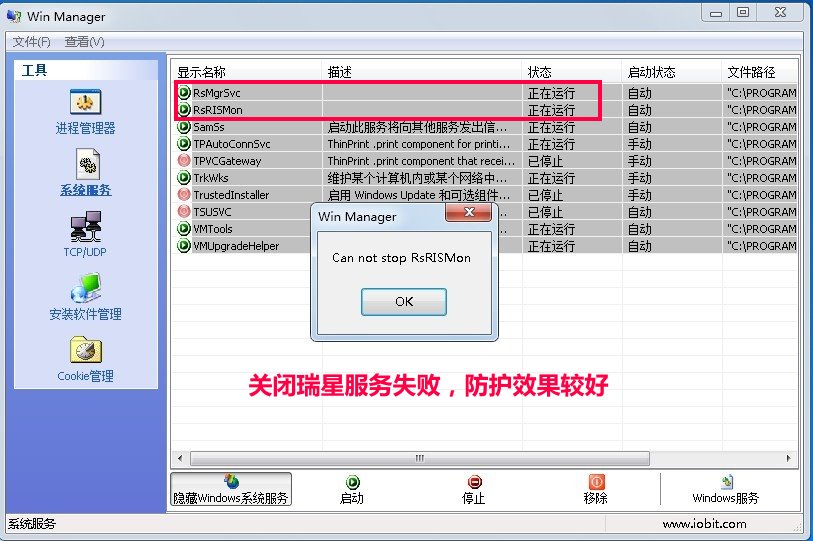The height and width of the screenshot is (541, 813).
Task: Click the red stopped icon beside TSUSVC
Action: (184, 212)
